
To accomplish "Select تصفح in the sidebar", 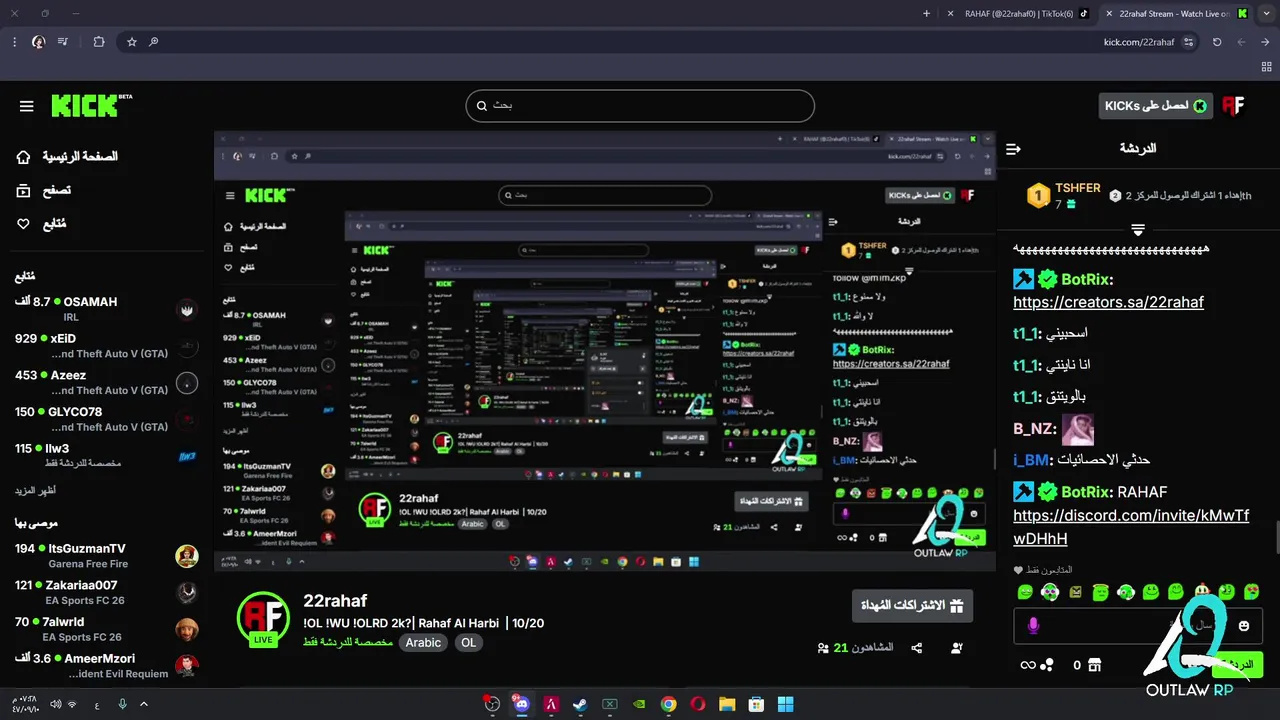I will (56, 190).
